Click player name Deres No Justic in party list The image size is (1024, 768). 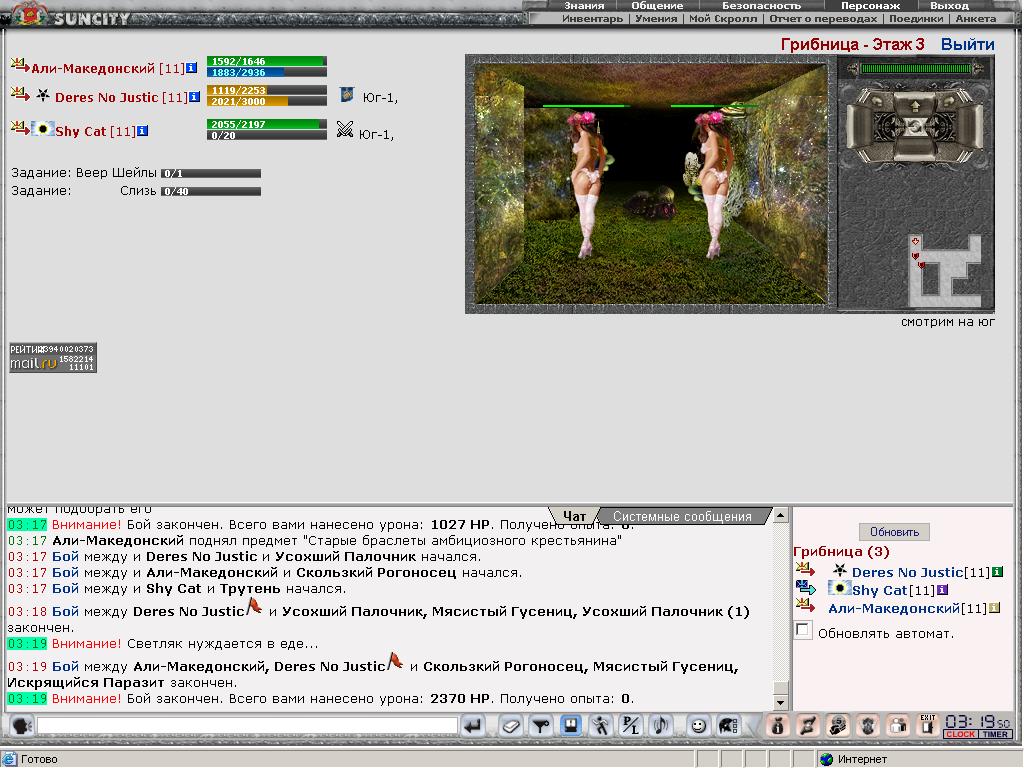click(x=106, y=97)
